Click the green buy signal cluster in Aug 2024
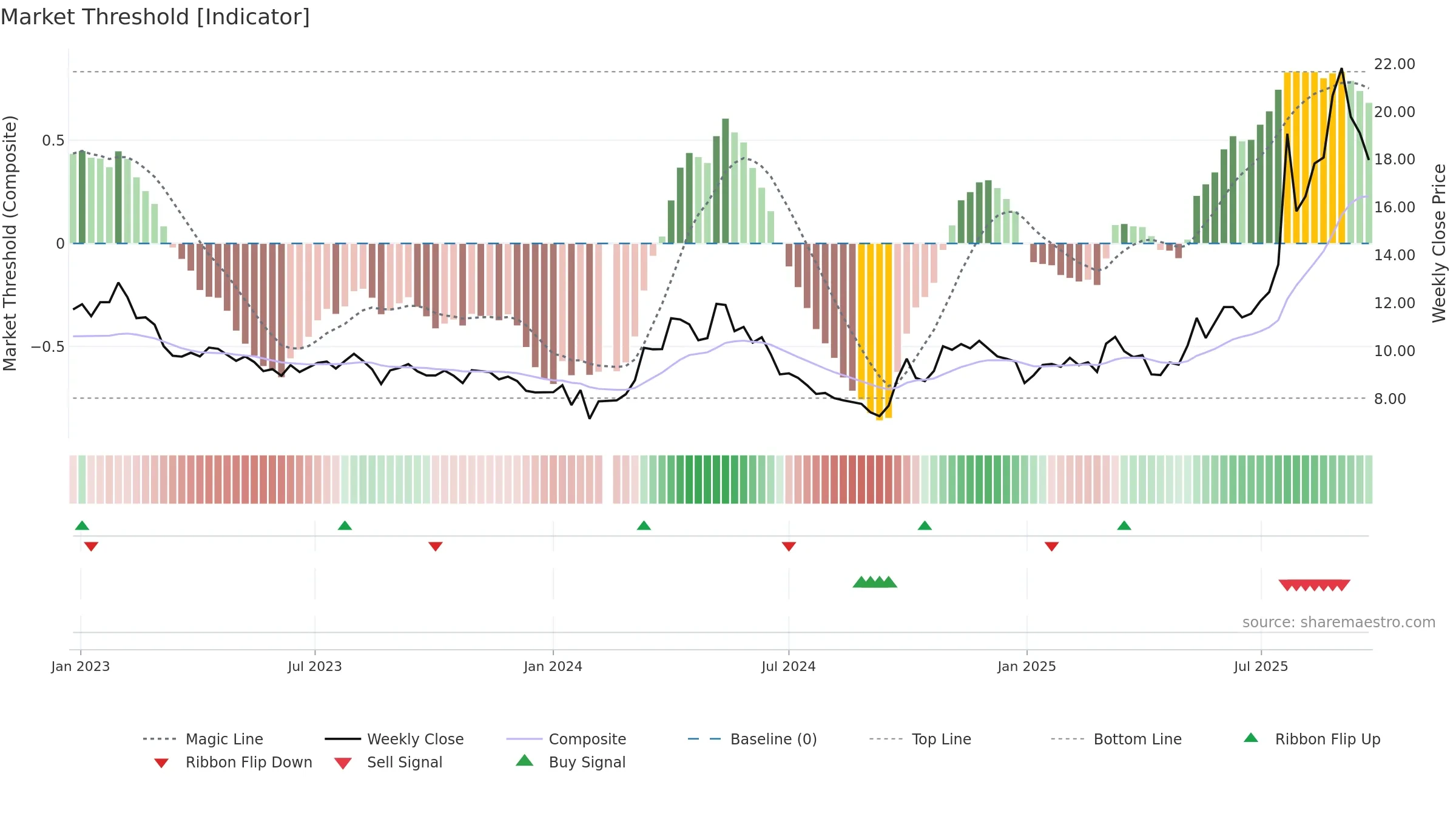 point(875,582)
